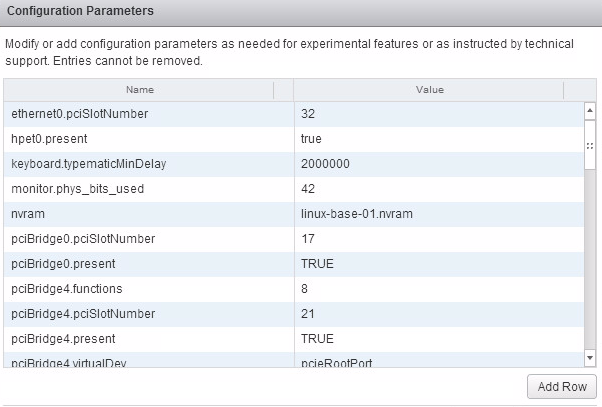Select the ethernet0.pciSlotNumber name cell
This screenshot has width=602, height=407.
pyautogui.click(x=80, y=114)
